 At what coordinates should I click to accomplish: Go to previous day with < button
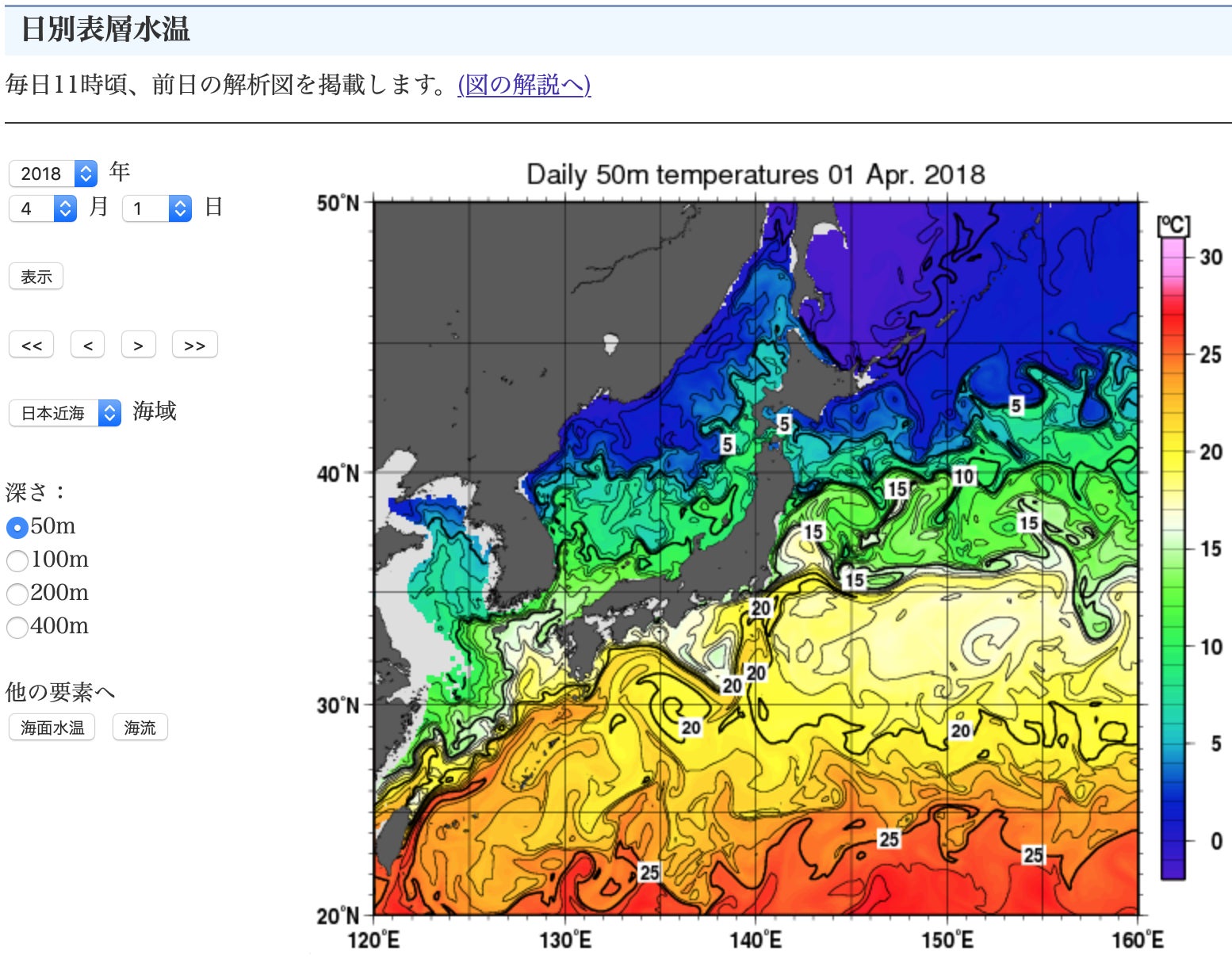tap(87, 346)
